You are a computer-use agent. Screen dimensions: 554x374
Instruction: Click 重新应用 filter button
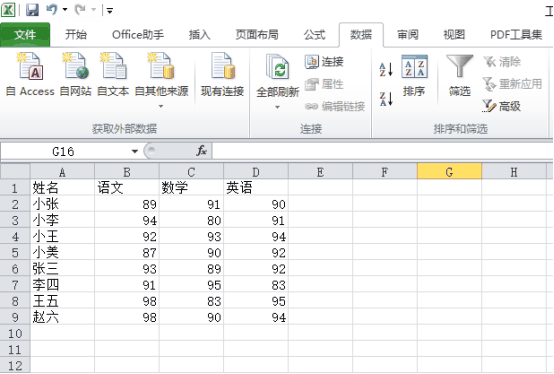click(x=512, y=84)
